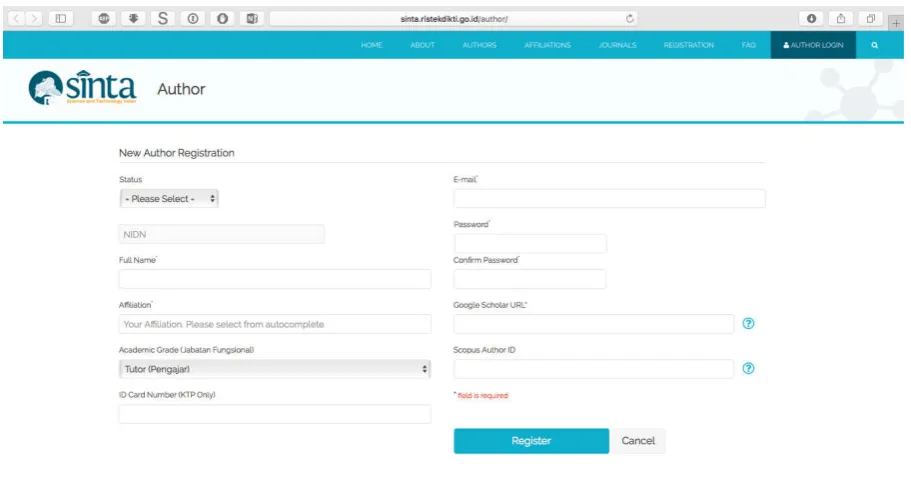Open the REGISTRATION menu item
The image size is (911, 490).
[688, 45]
